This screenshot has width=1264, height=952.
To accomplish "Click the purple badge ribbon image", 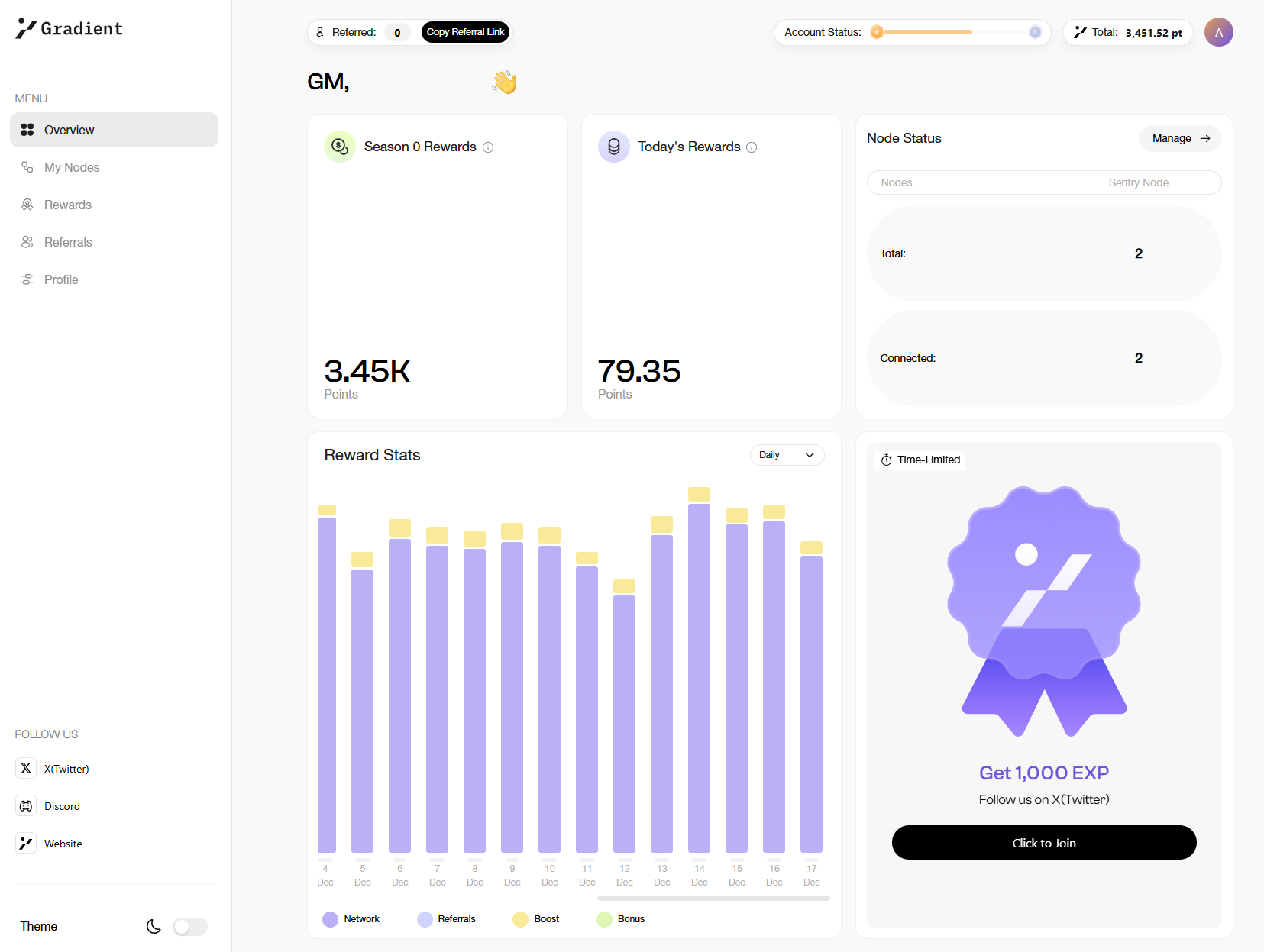I will pyautogui.click(x=1044, y=612).
